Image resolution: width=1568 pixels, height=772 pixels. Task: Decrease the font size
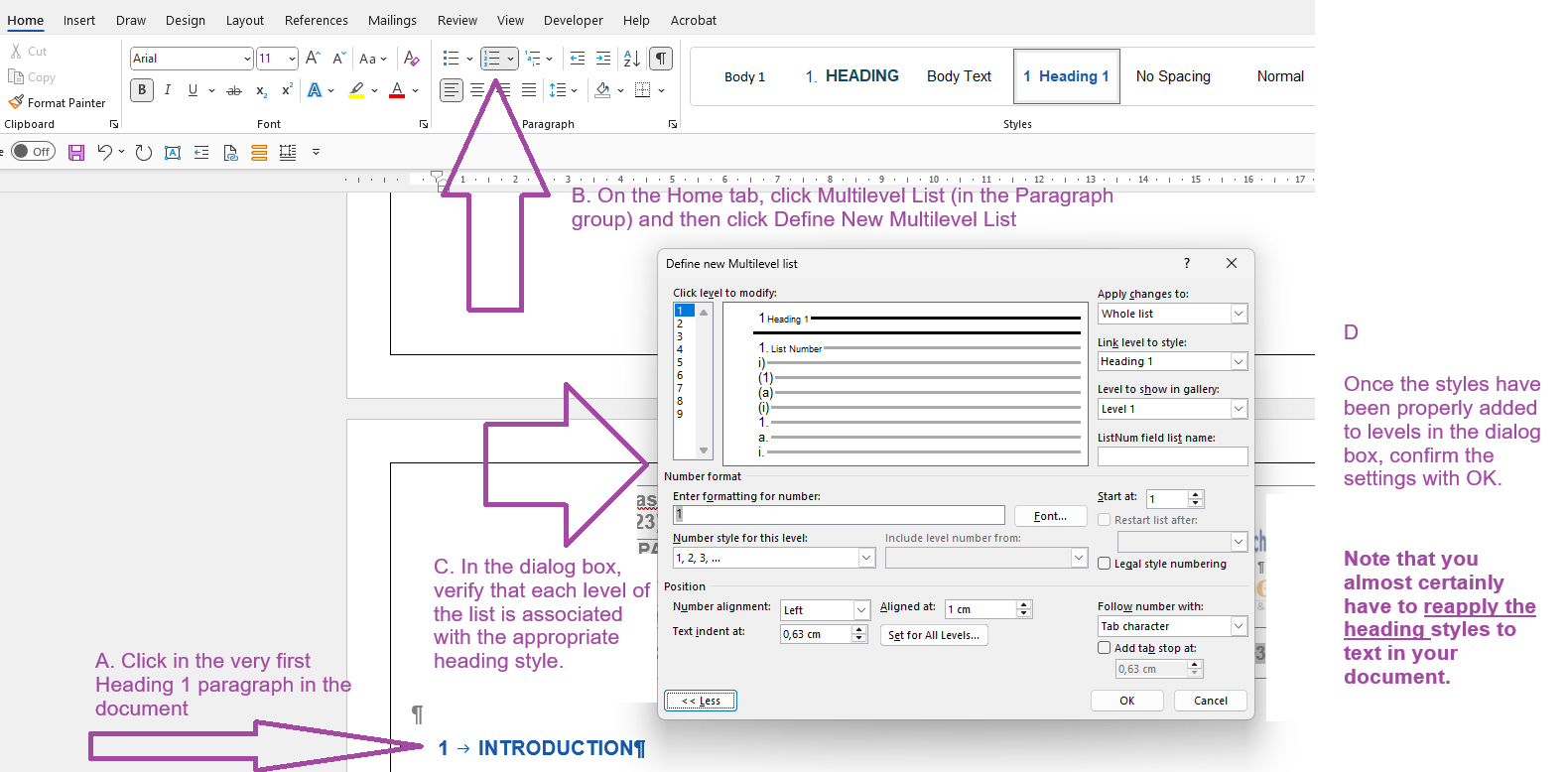338,59
